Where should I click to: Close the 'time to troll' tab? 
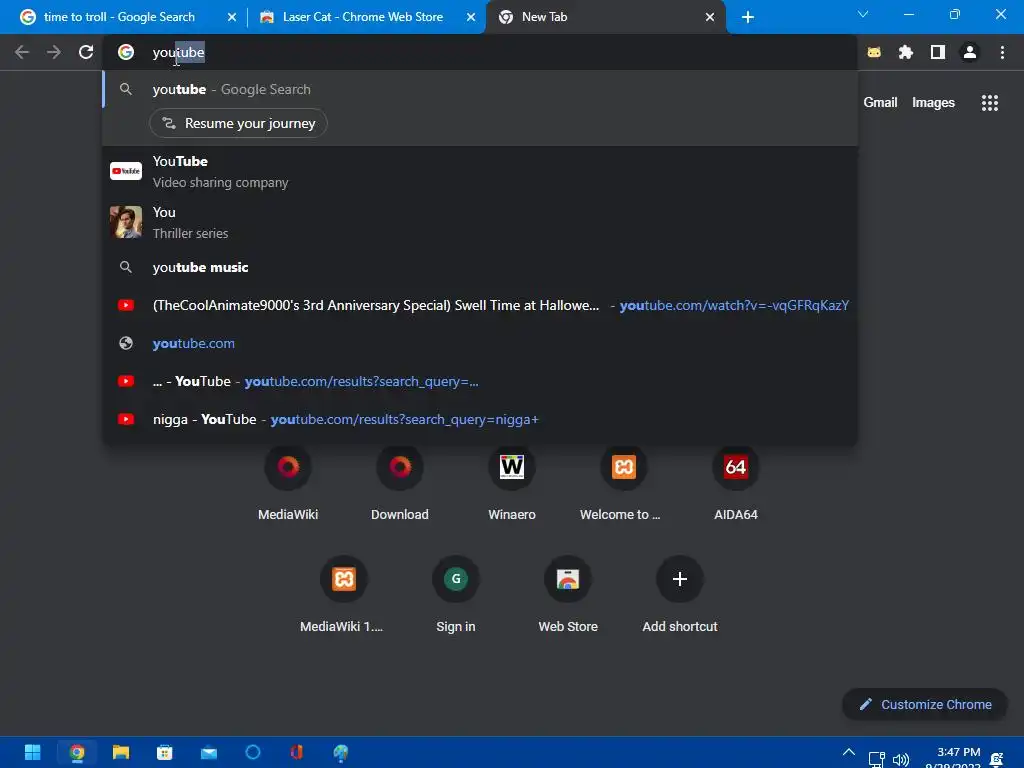point(231,17)
